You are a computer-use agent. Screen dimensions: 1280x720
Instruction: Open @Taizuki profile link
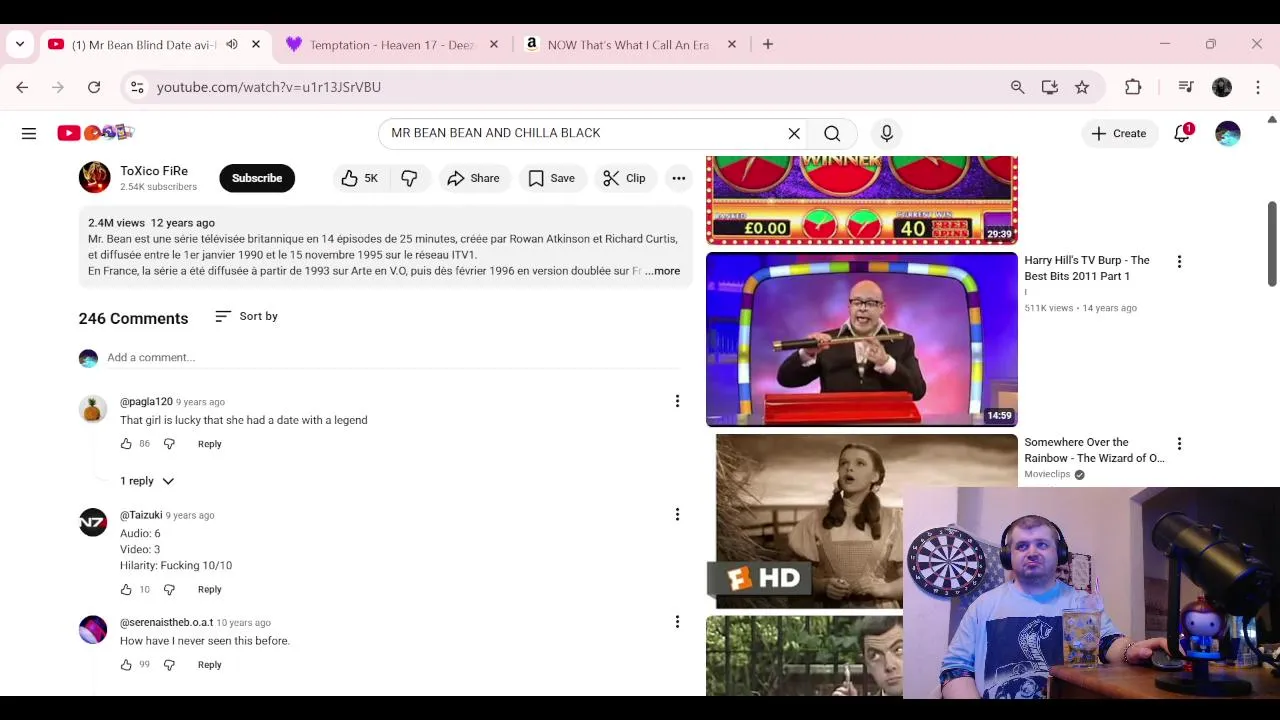tap(141, 515)
